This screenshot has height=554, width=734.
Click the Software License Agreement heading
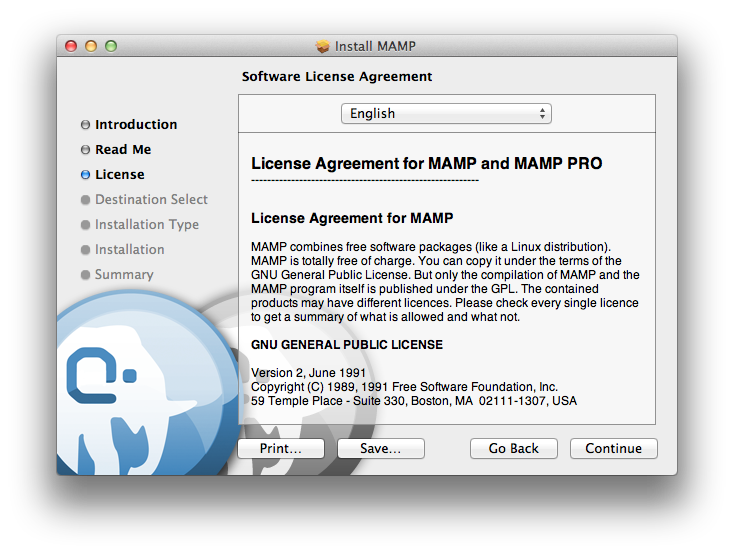337,76
